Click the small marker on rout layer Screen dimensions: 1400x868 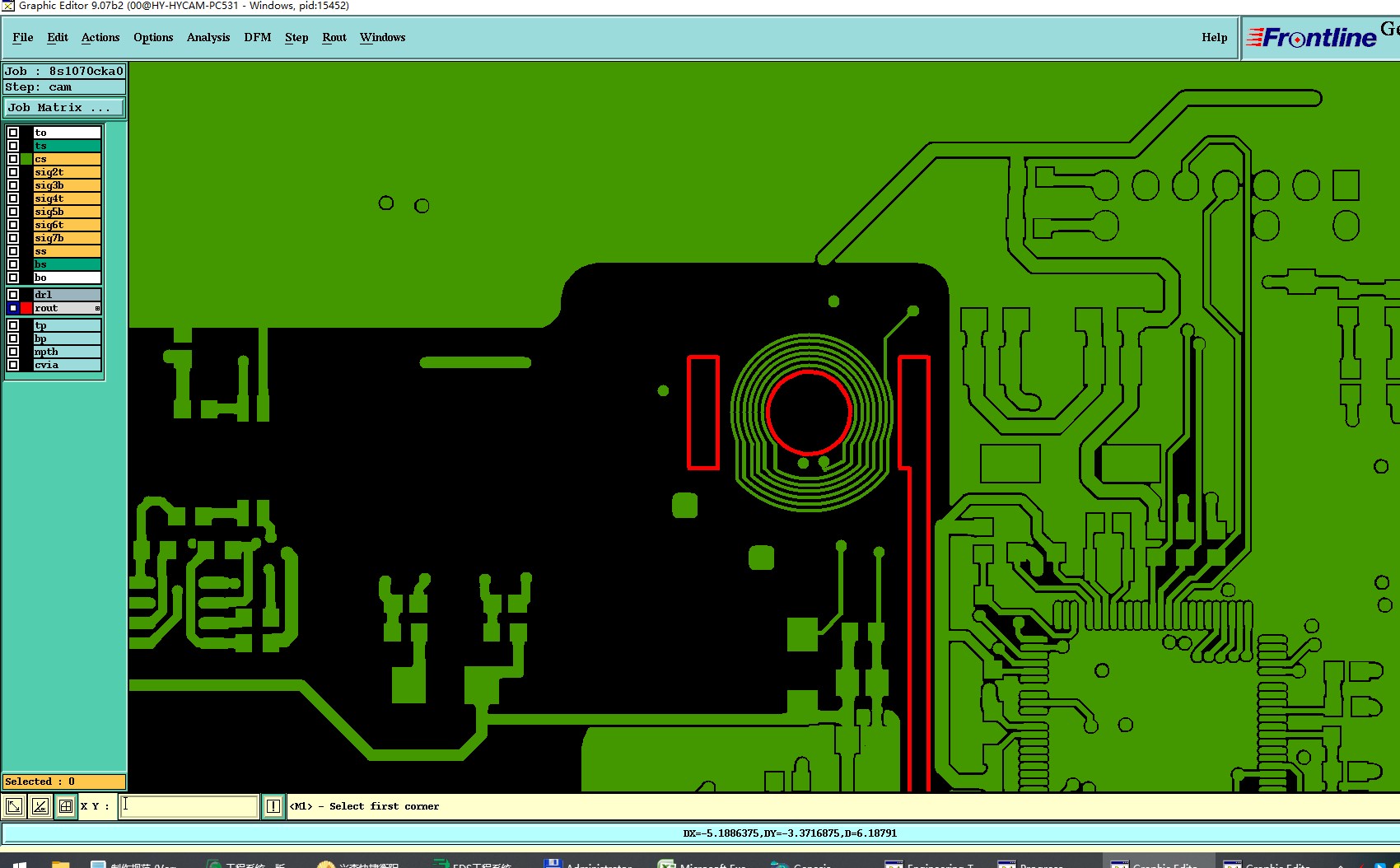click(97, 308)
